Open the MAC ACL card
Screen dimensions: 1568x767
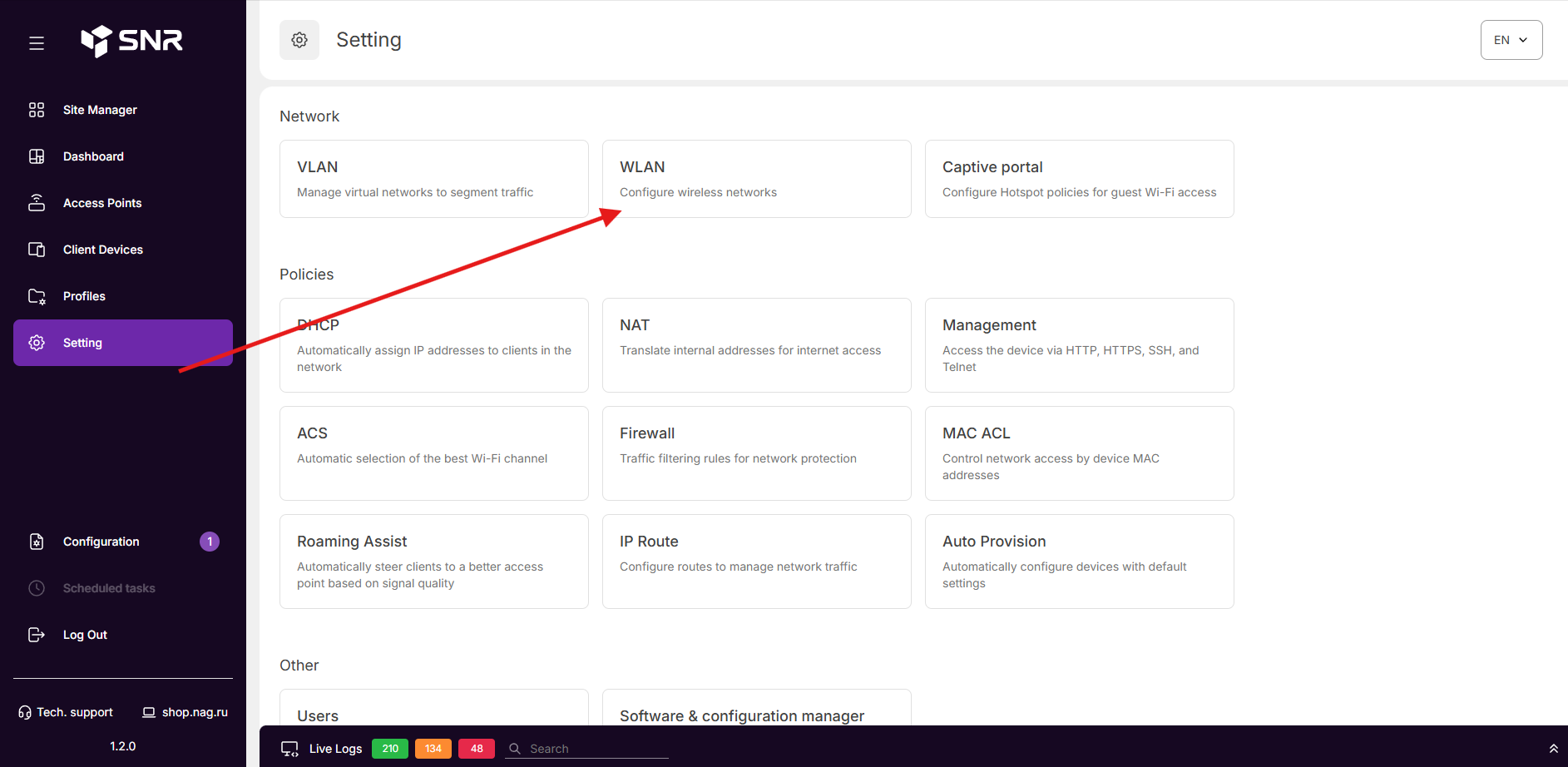tap(1080, 453)
